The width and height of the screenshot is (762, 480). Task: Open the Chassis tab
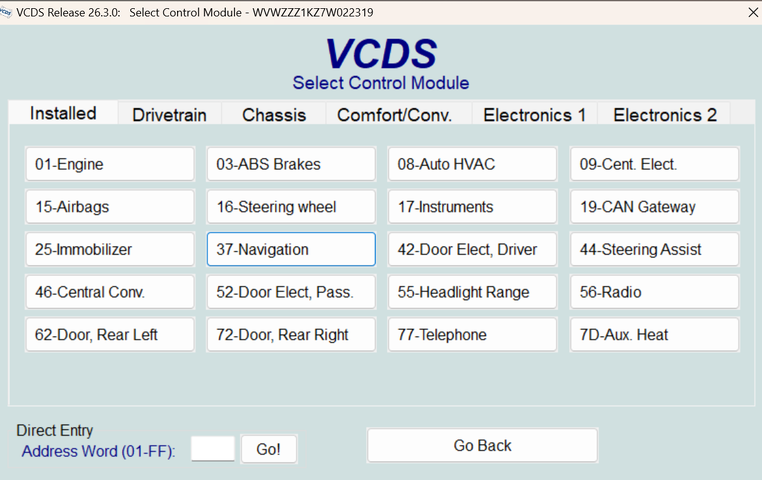[274, 115]
